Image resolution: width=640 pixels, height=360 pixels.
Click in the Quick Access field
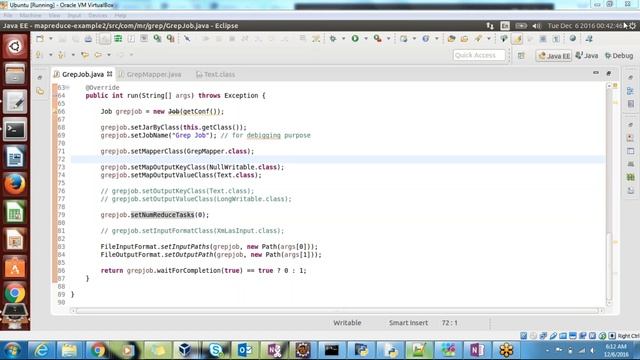(x=479, y=55)
